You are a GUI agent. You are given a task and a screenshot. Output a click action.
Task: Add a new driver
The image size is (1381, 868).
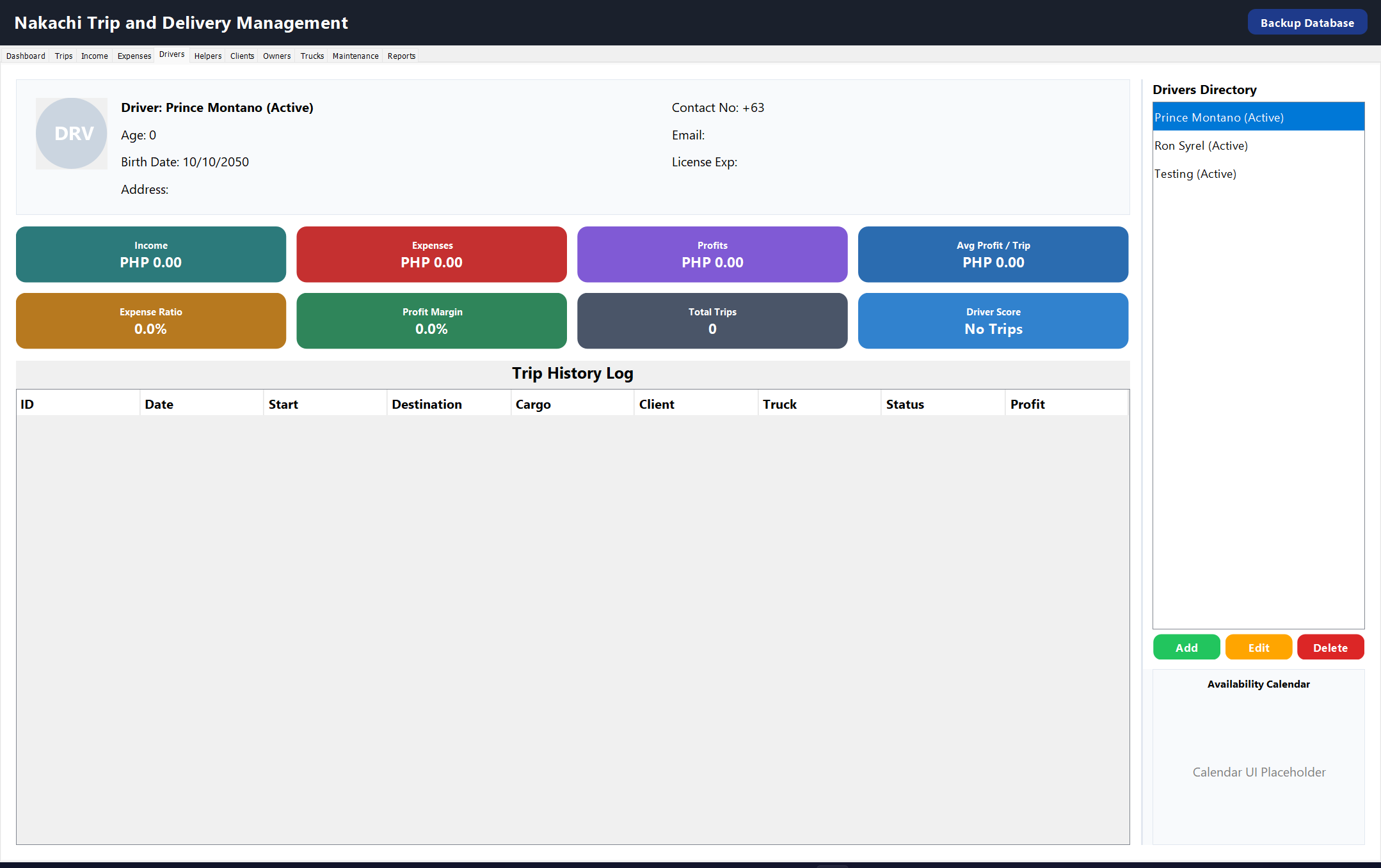point(1186,647)
